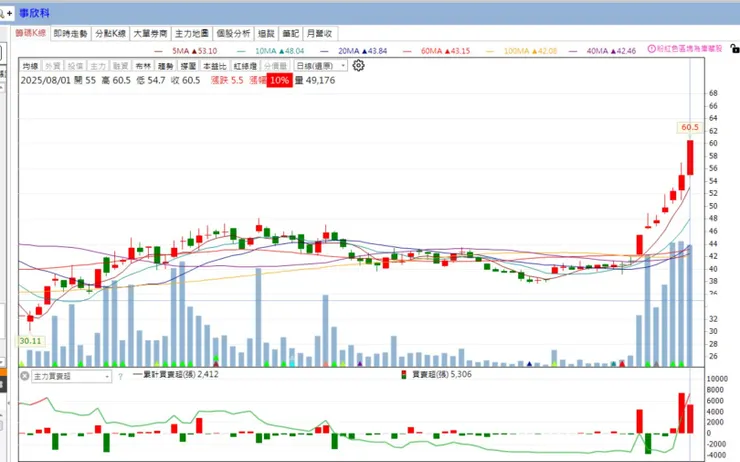Toggle the 均線 moving average overlay

(x=30, y=66)
